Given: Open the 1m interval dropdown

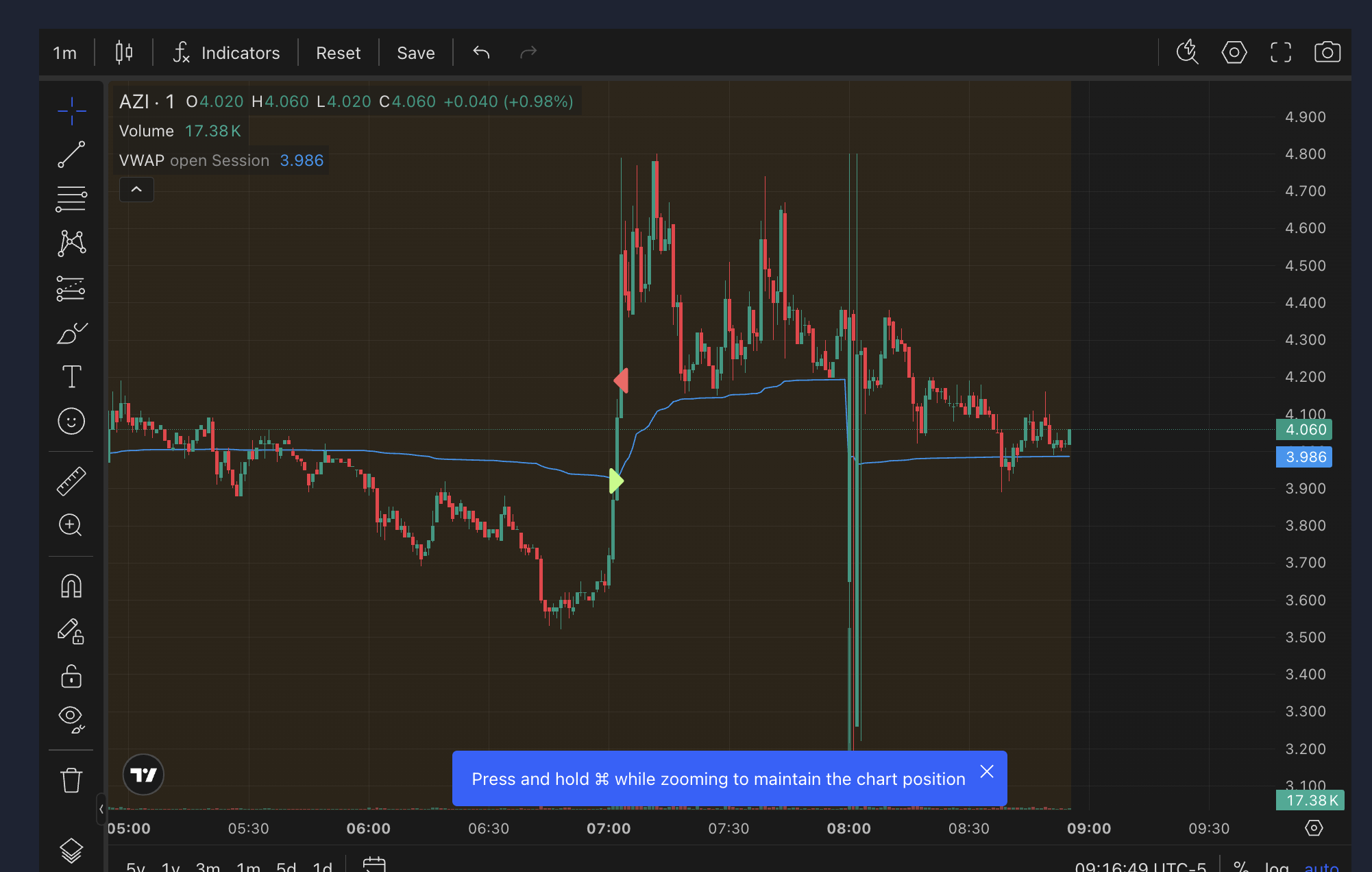Looking at the screenshot, I should click(65, 53).
